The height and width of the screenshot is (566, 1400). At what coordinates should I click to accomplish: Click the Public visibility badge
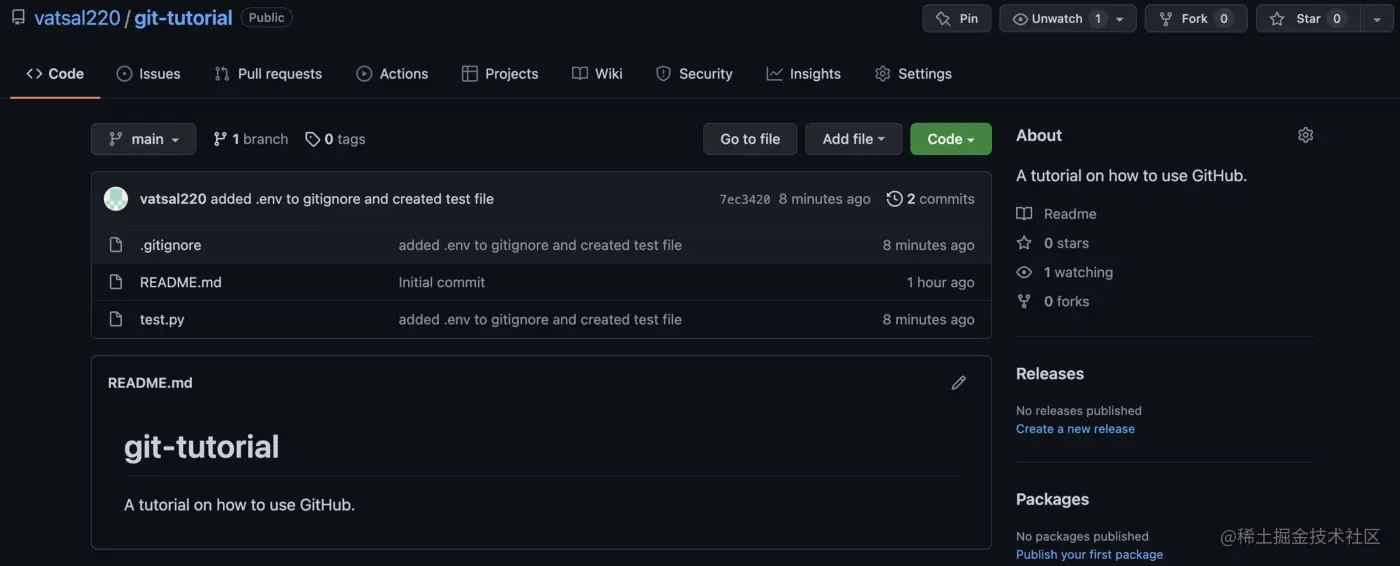[266, 18]
